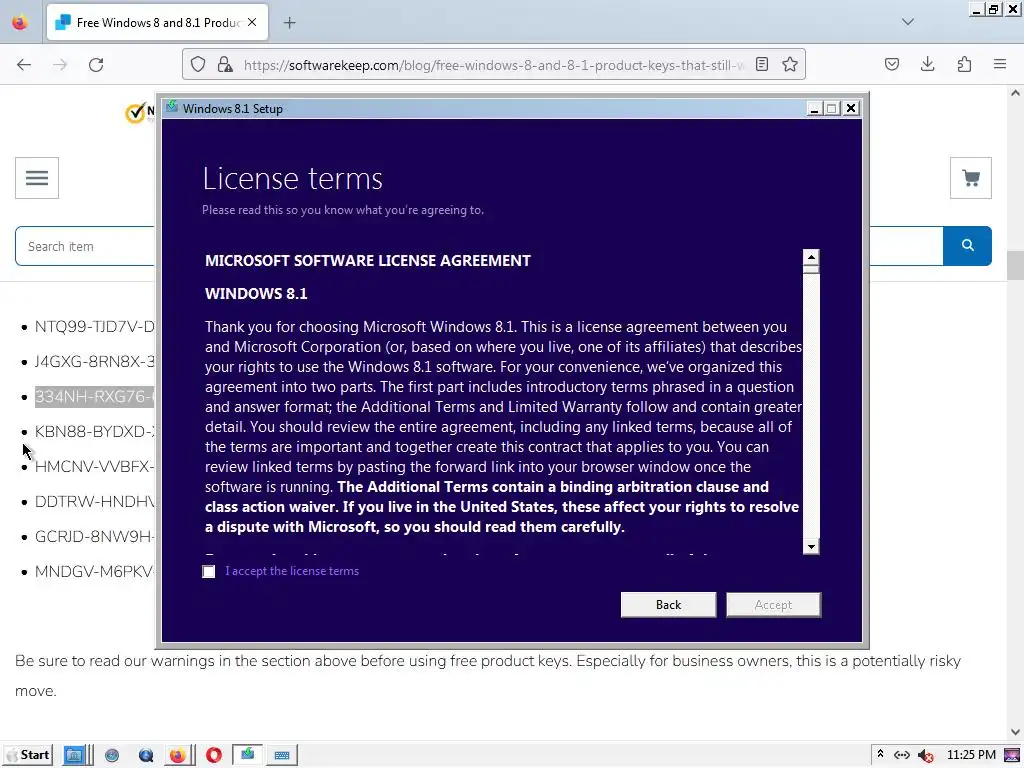Click the blue search button on site
The width and height of the screenshot is (1024, 768).
tap(967, 246)
